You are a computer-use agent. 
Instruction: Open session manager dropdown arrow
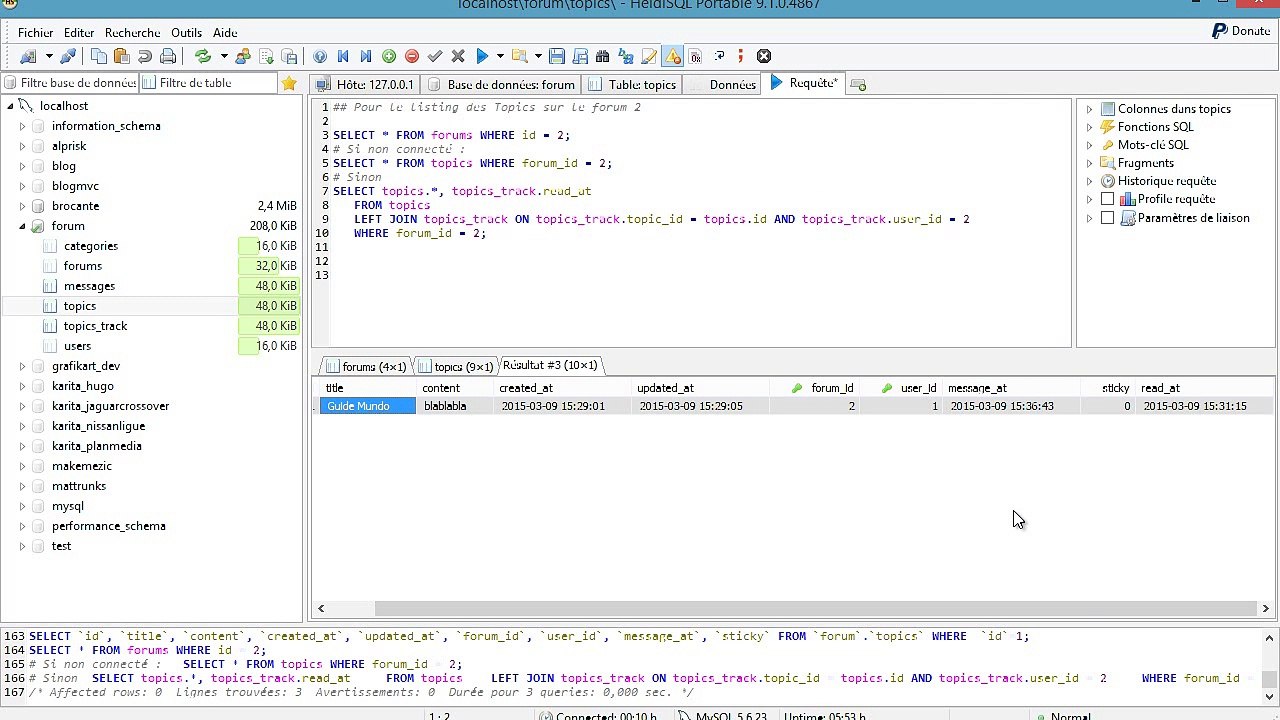coord(48,56)
